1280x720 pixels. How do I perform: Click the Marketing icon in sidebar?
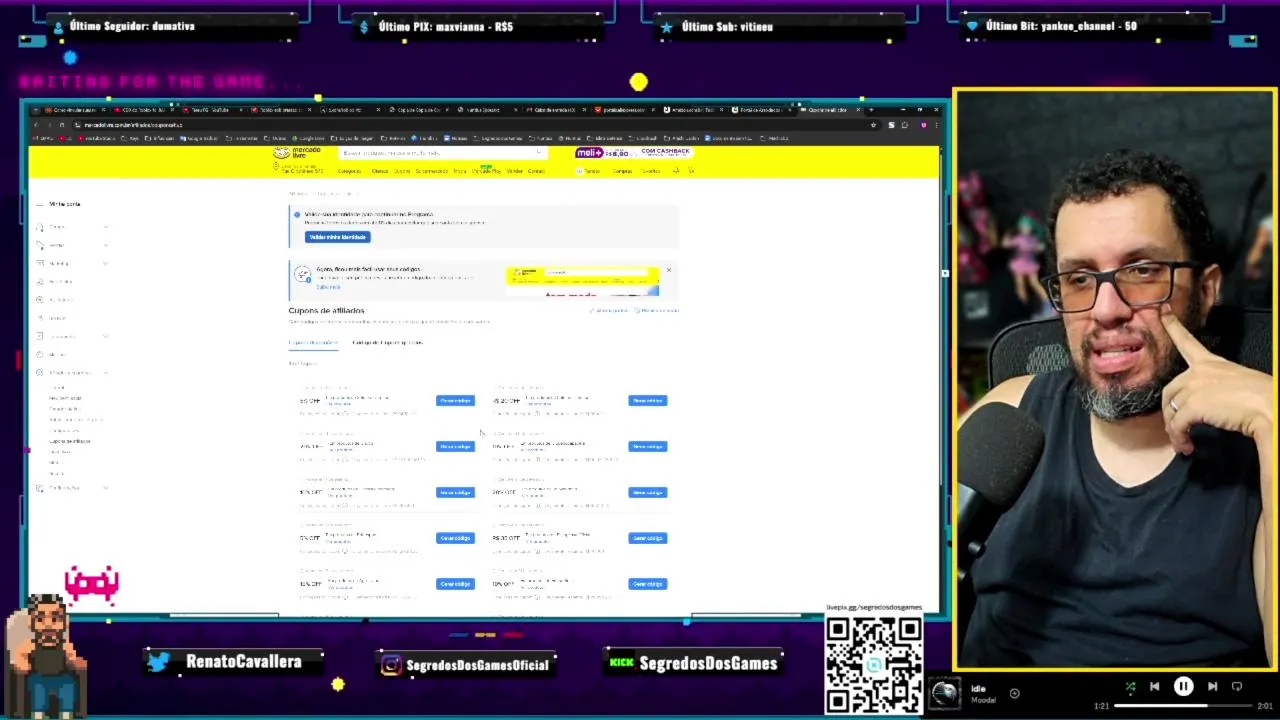[x=40, y=263]
